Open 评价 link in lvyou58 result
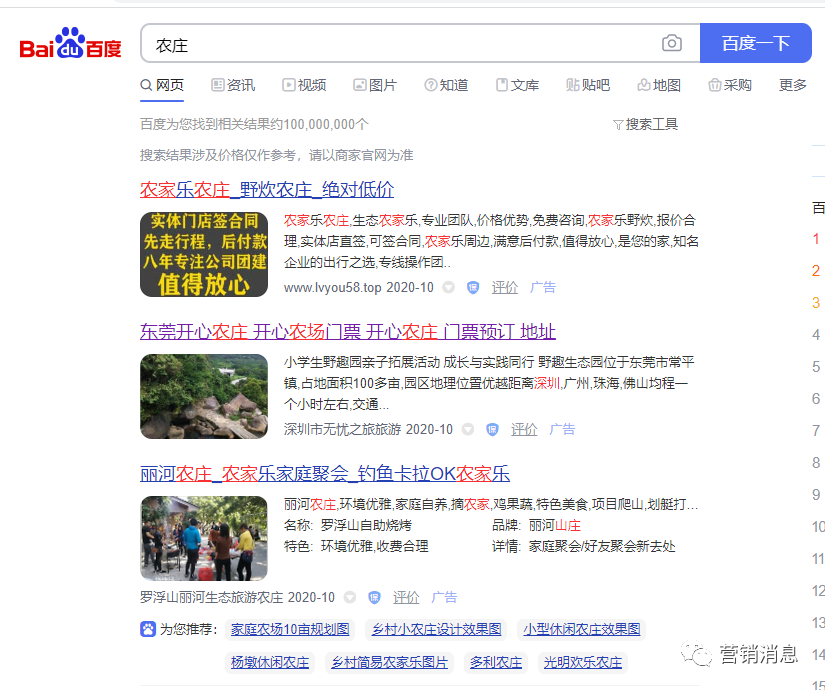The image size is (825, 690). pyautogui.click(x=505, y=287)
